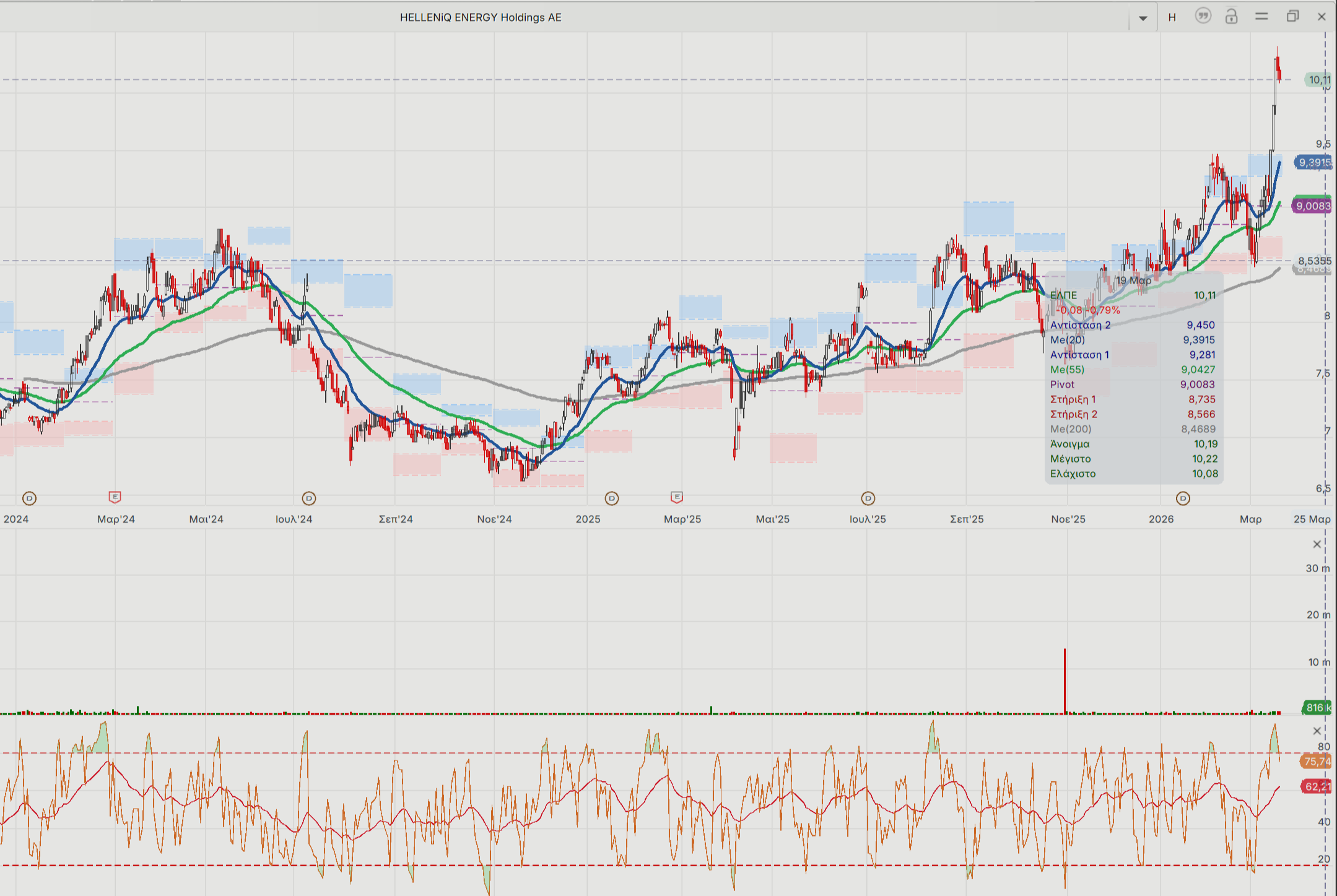This screenshot has width=1337, height=896.
Task: Close the oscillator indicator panel
Action: (1317, 731)
